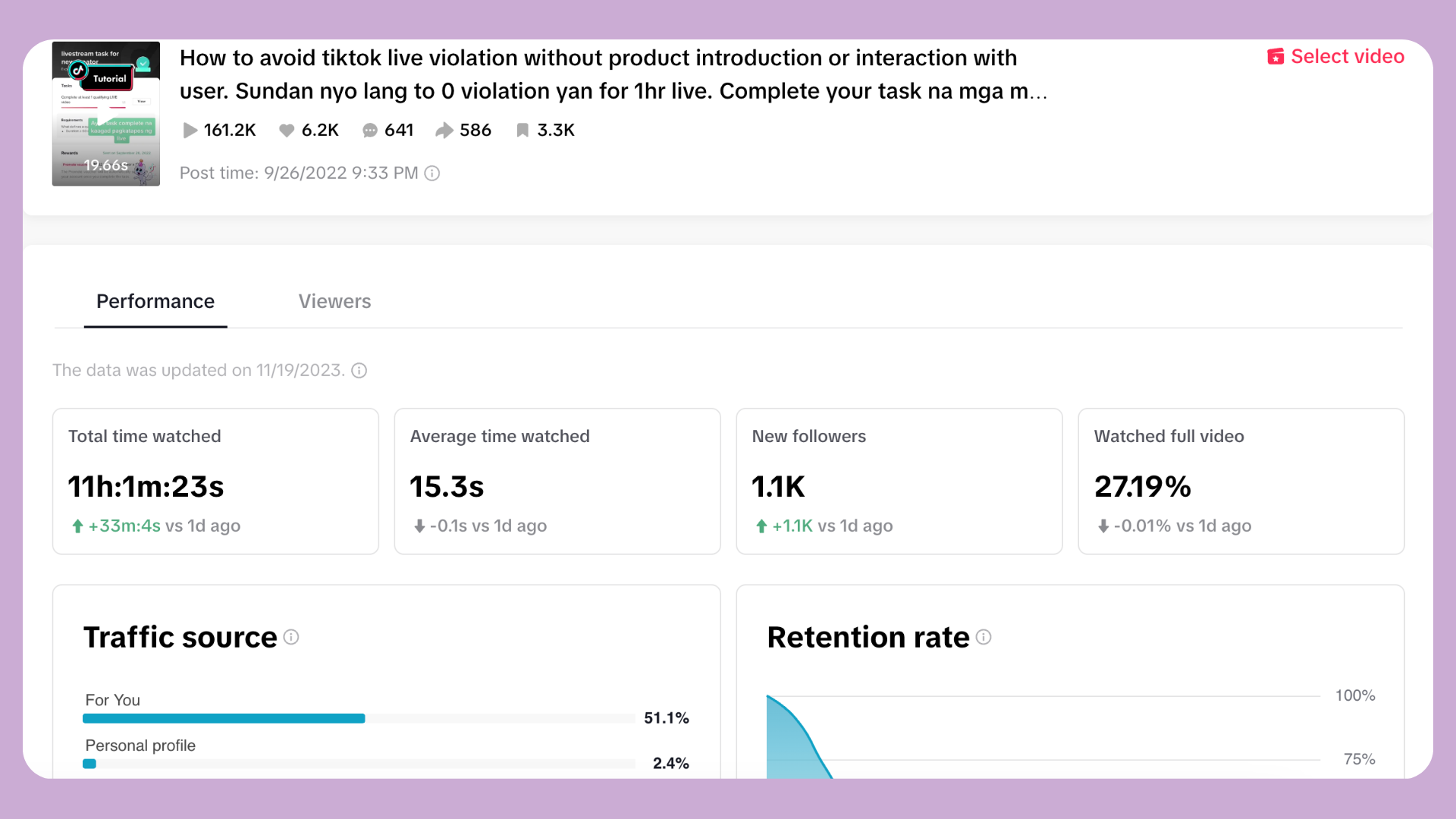Click the comments bubble icon
This screenshot has height=819, width=1456.
click(369, 130)
